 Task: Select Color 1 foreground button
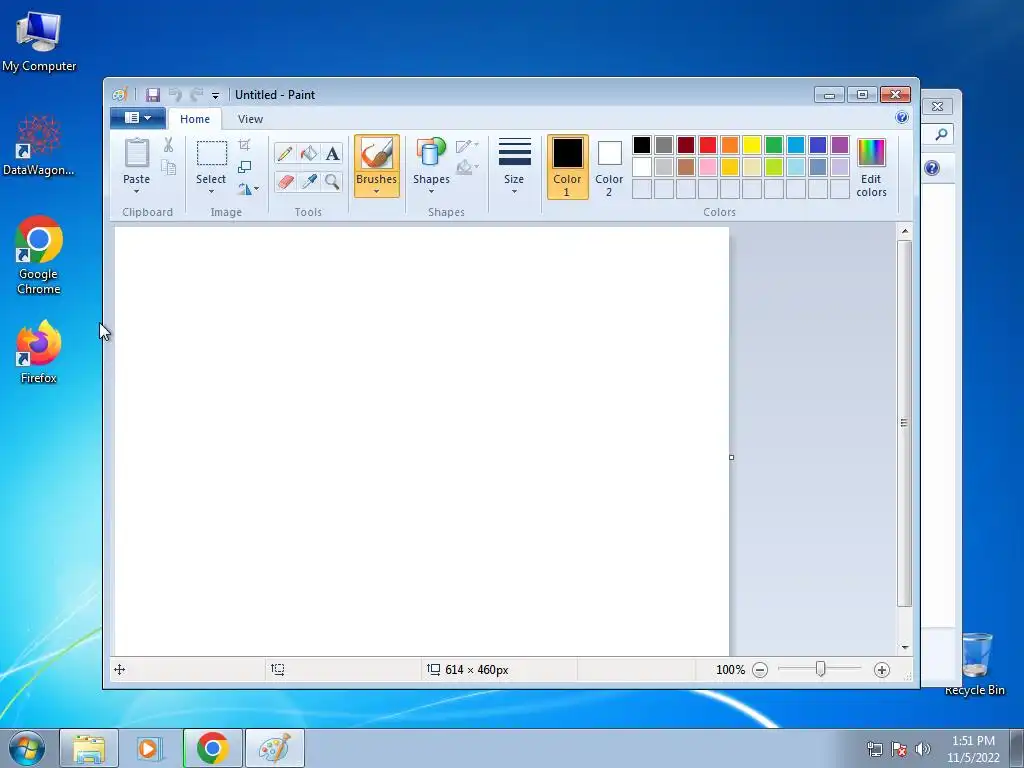coord(567,167)
